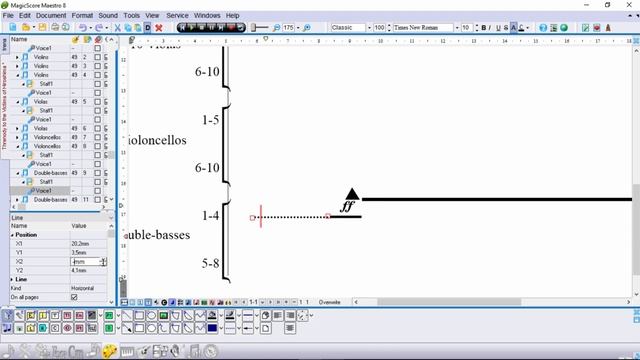Click the Cut scissors icon
640x360 pixels.
118,27
